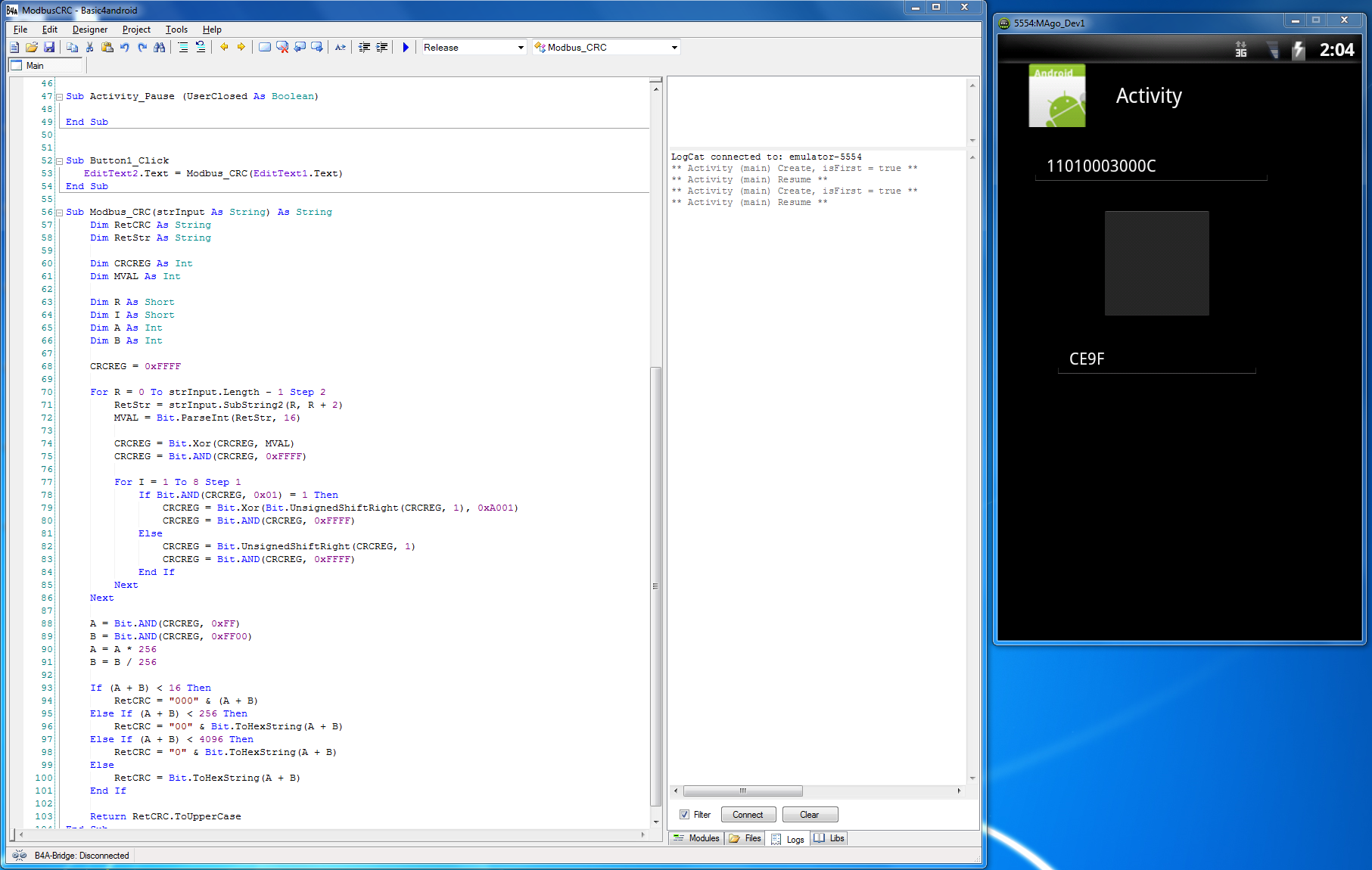This screenshot has height=870, width=1372.
Task: Redo the last edit
Action: pos(142,48)
